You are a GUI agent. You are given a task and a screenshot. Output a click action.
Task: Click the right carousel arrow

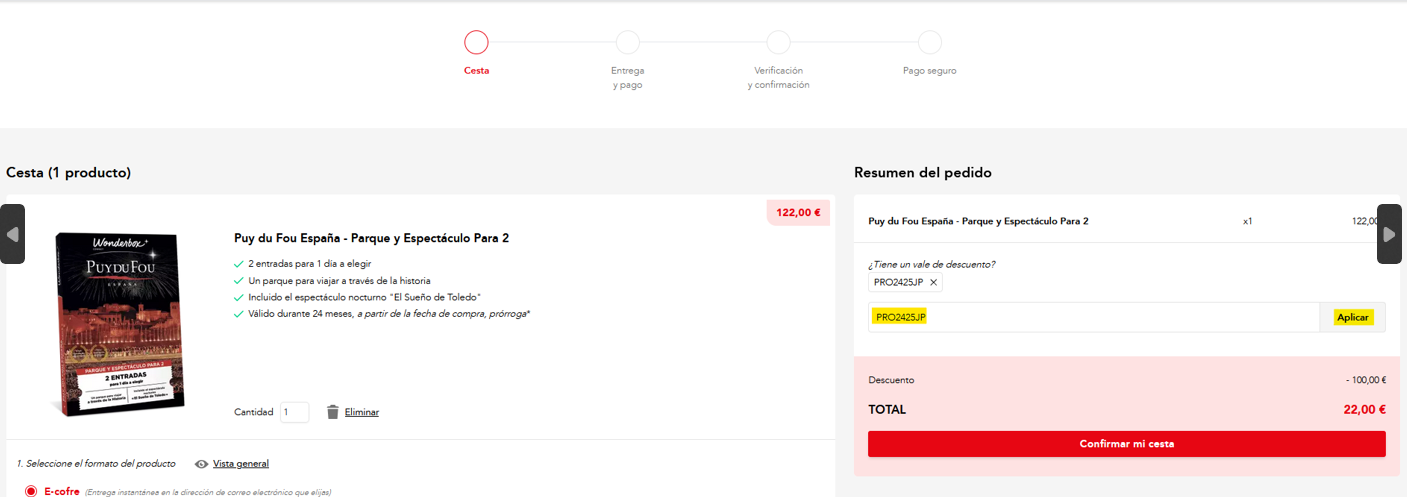[x=1389, y=234]
